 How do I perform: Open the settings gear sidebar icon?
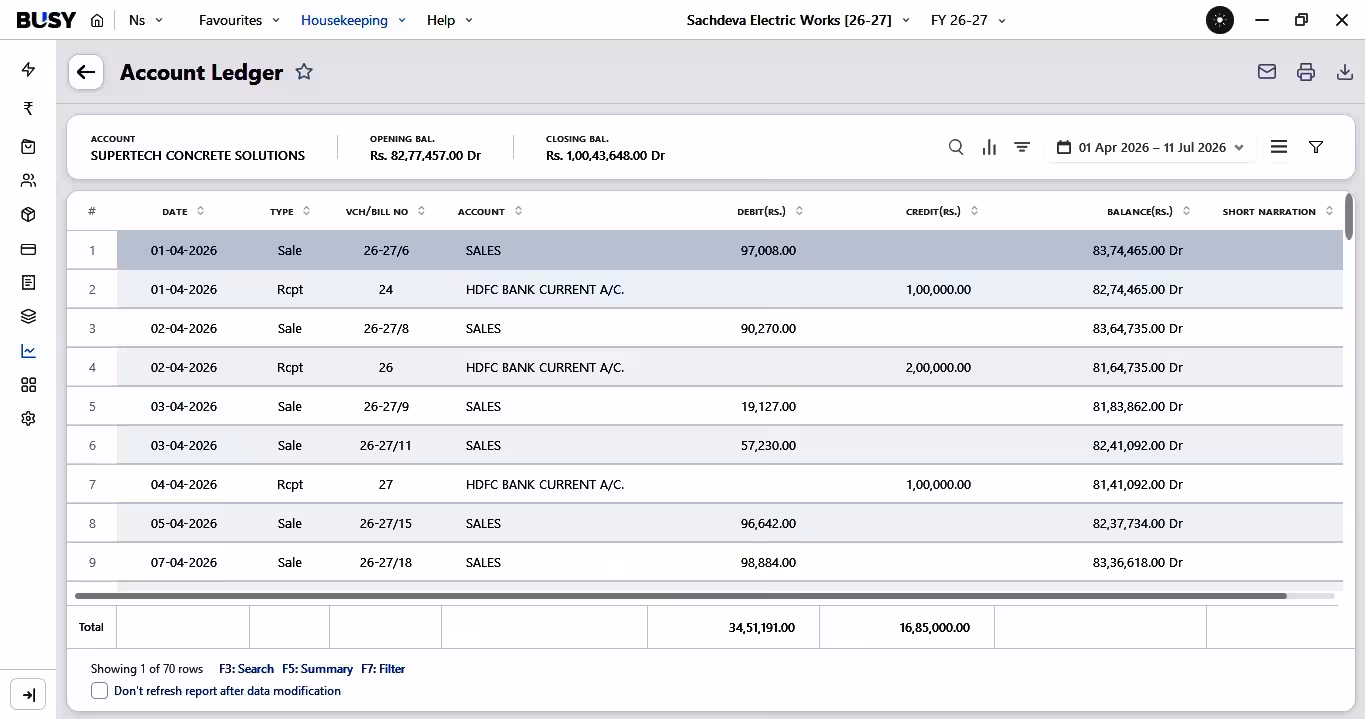(28, 419)
